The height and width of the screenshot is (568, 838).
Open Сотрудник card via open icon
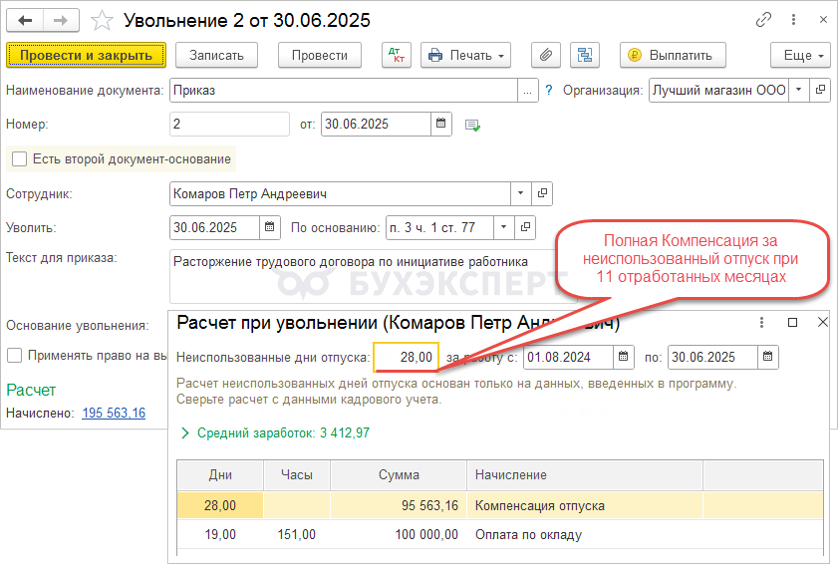click(x=542, y=193)
